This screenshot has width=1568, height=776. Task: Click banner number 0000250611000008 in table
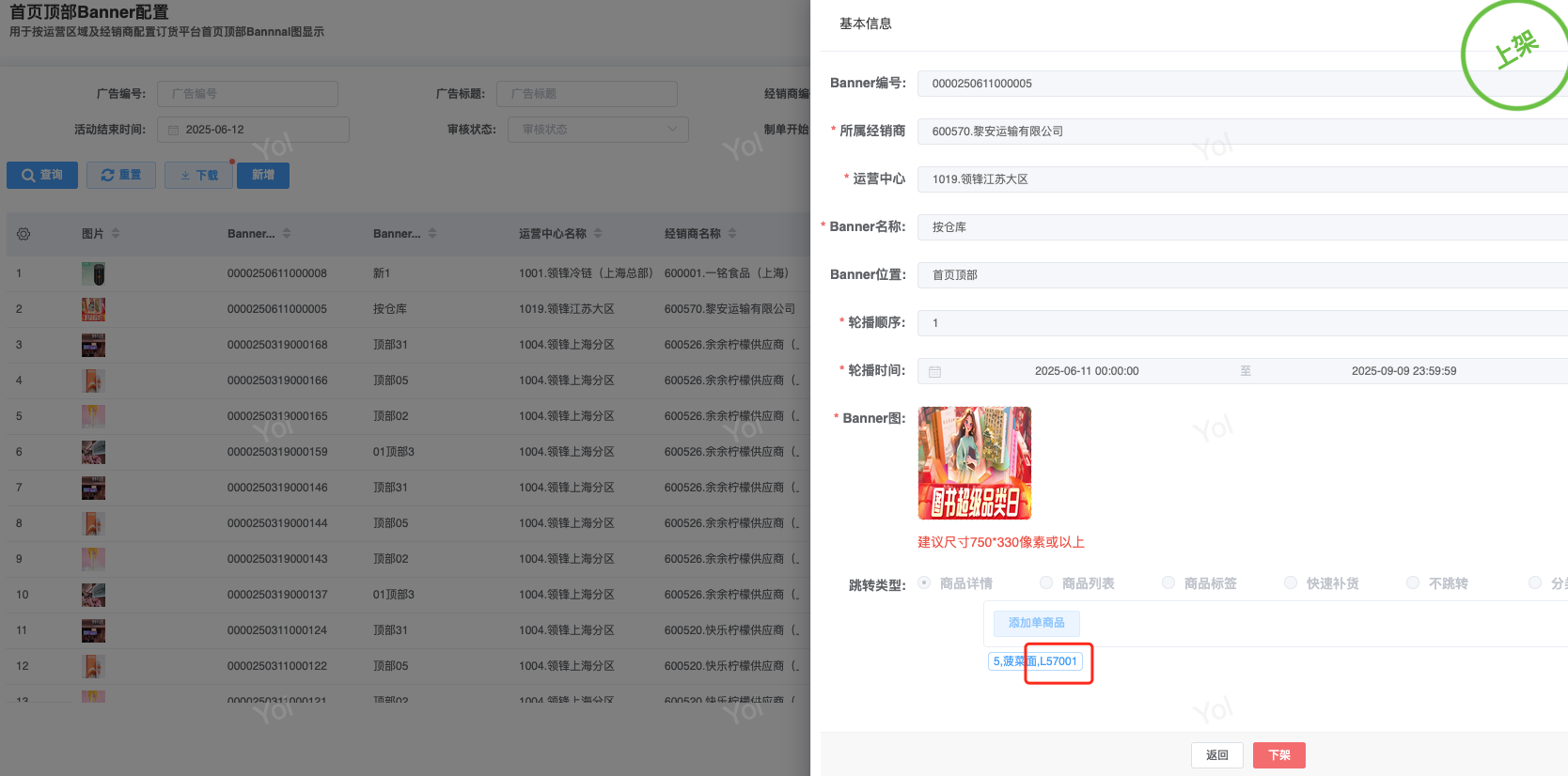[x=277, y=273]
